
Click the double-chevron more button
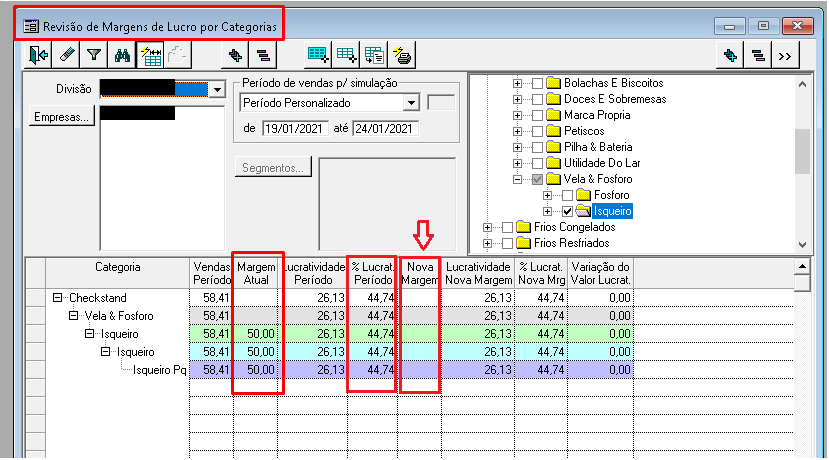click(x=785, y=55)
